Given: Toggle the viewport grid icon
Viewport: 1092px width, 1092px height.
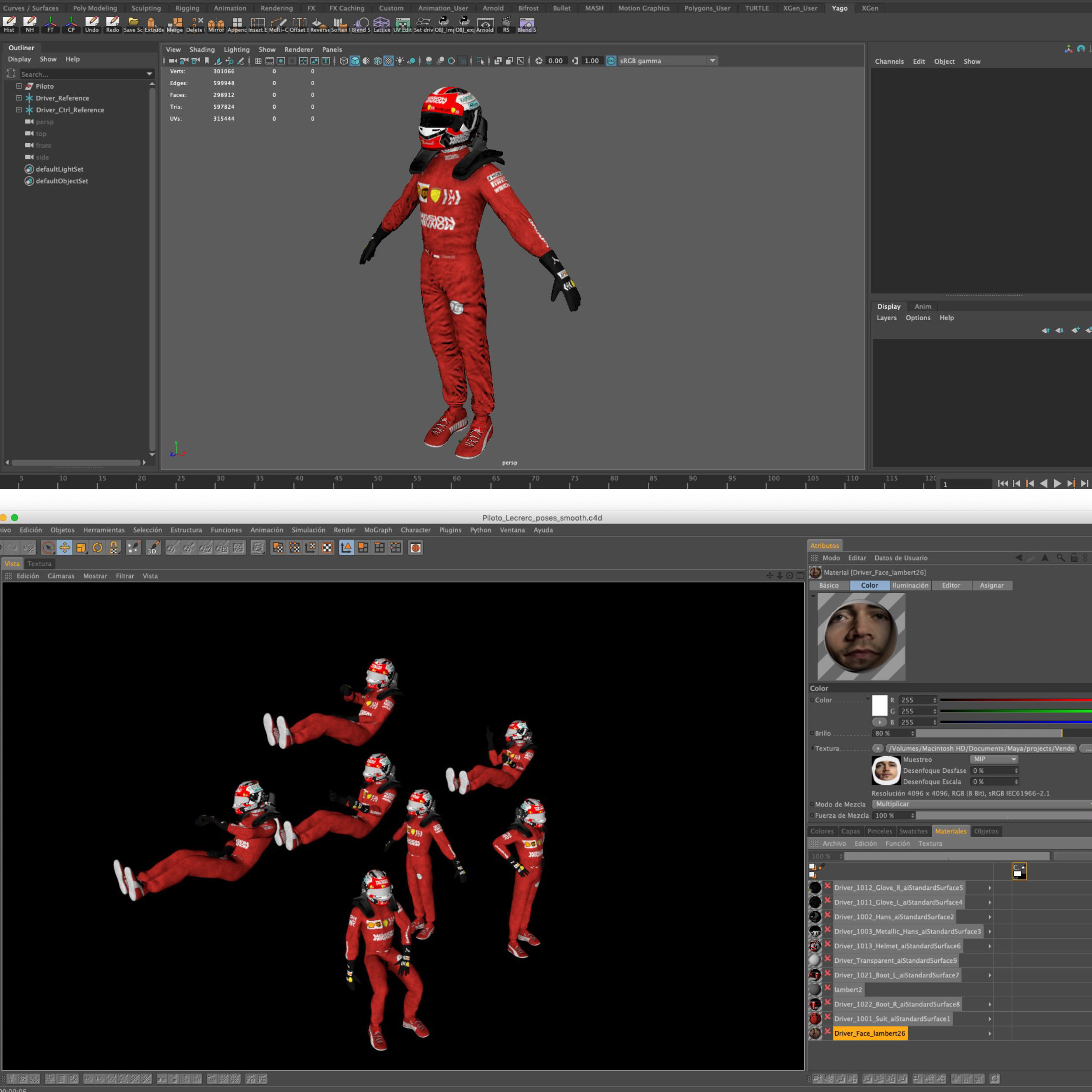Looking at the screenshot, I should 258,61.
